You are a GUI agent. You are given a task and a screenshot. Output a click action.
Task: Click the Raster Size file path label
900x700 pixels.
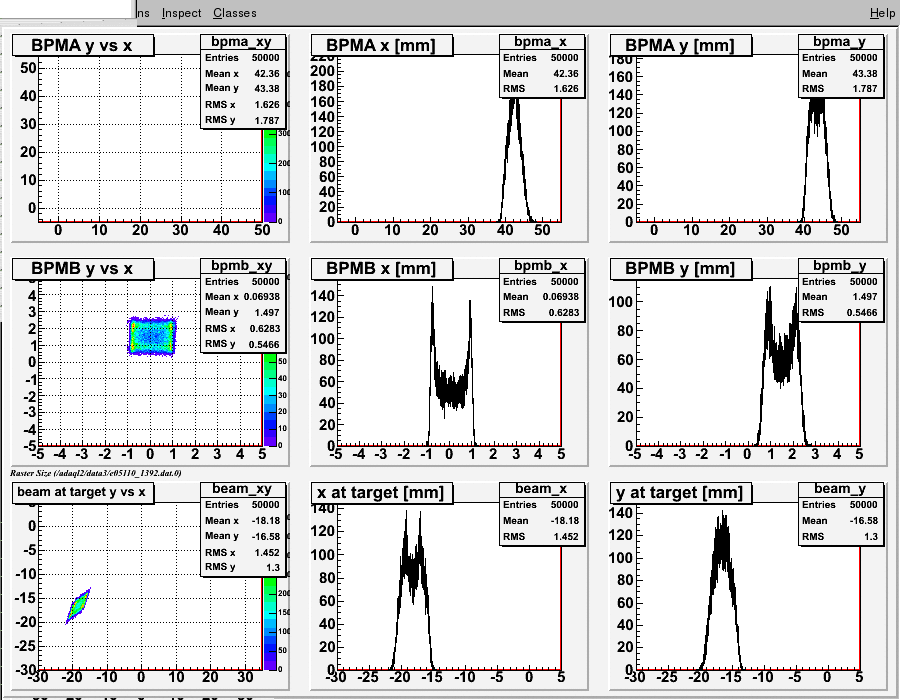click(x=96, y=473)
